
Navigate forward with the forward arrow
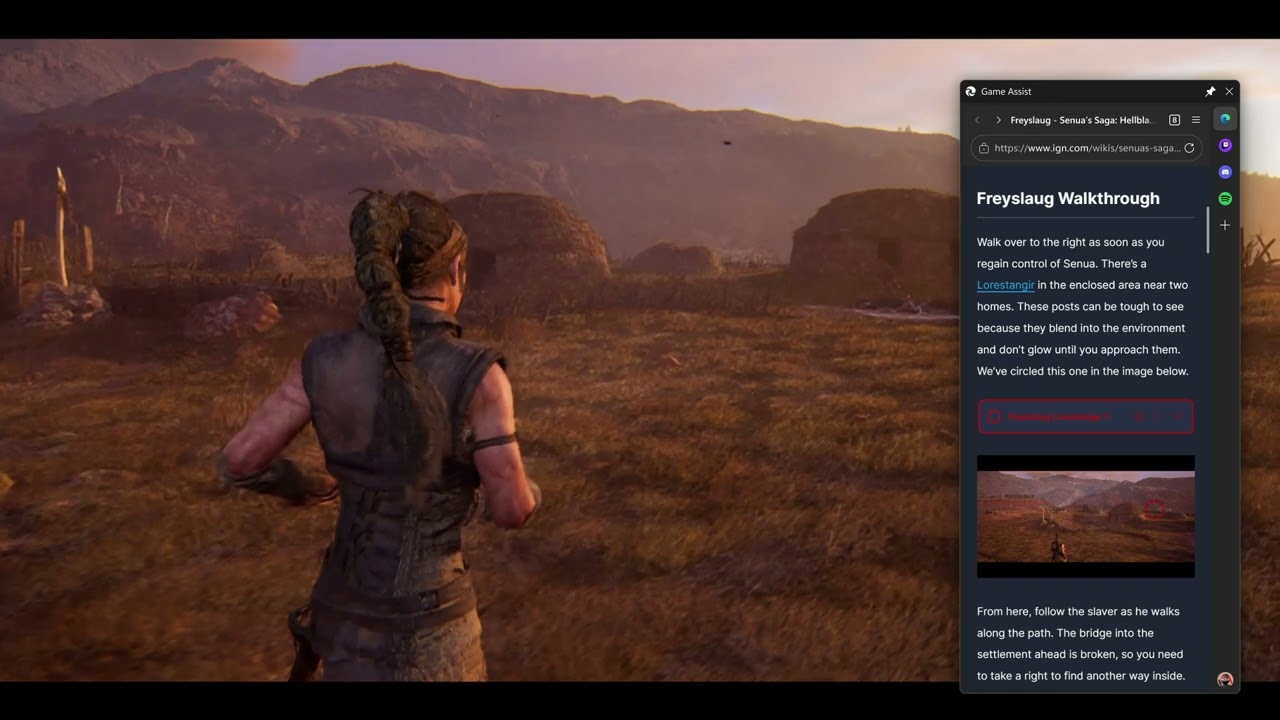point(998,119)
